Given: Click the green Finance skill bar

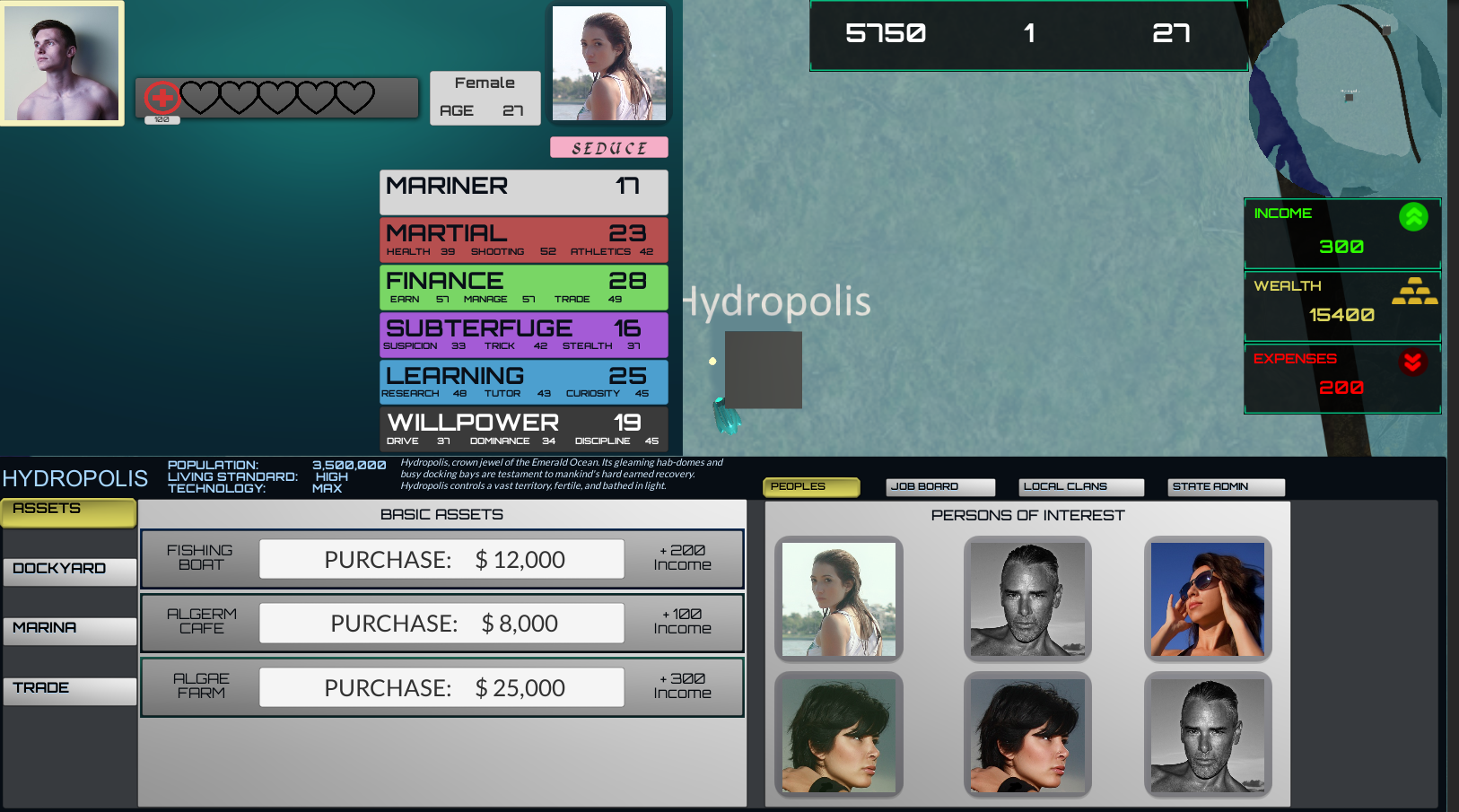Looking at the screenshot, I should coord(524,287).
